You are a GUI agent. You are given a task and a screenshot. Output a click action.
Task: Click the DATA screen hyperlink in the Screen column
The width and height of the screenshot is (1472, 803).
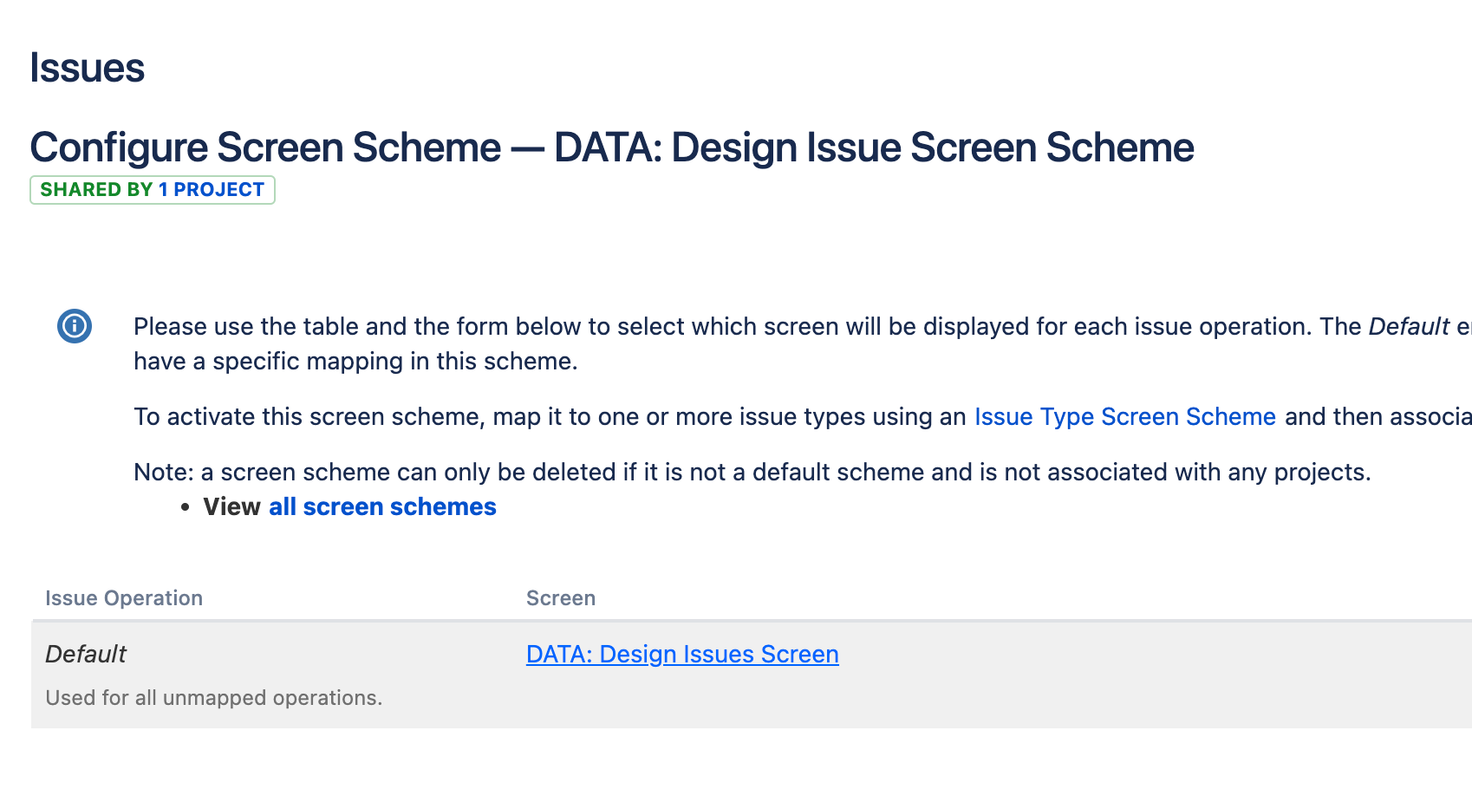pyautogui.click(x=681, y=653)
